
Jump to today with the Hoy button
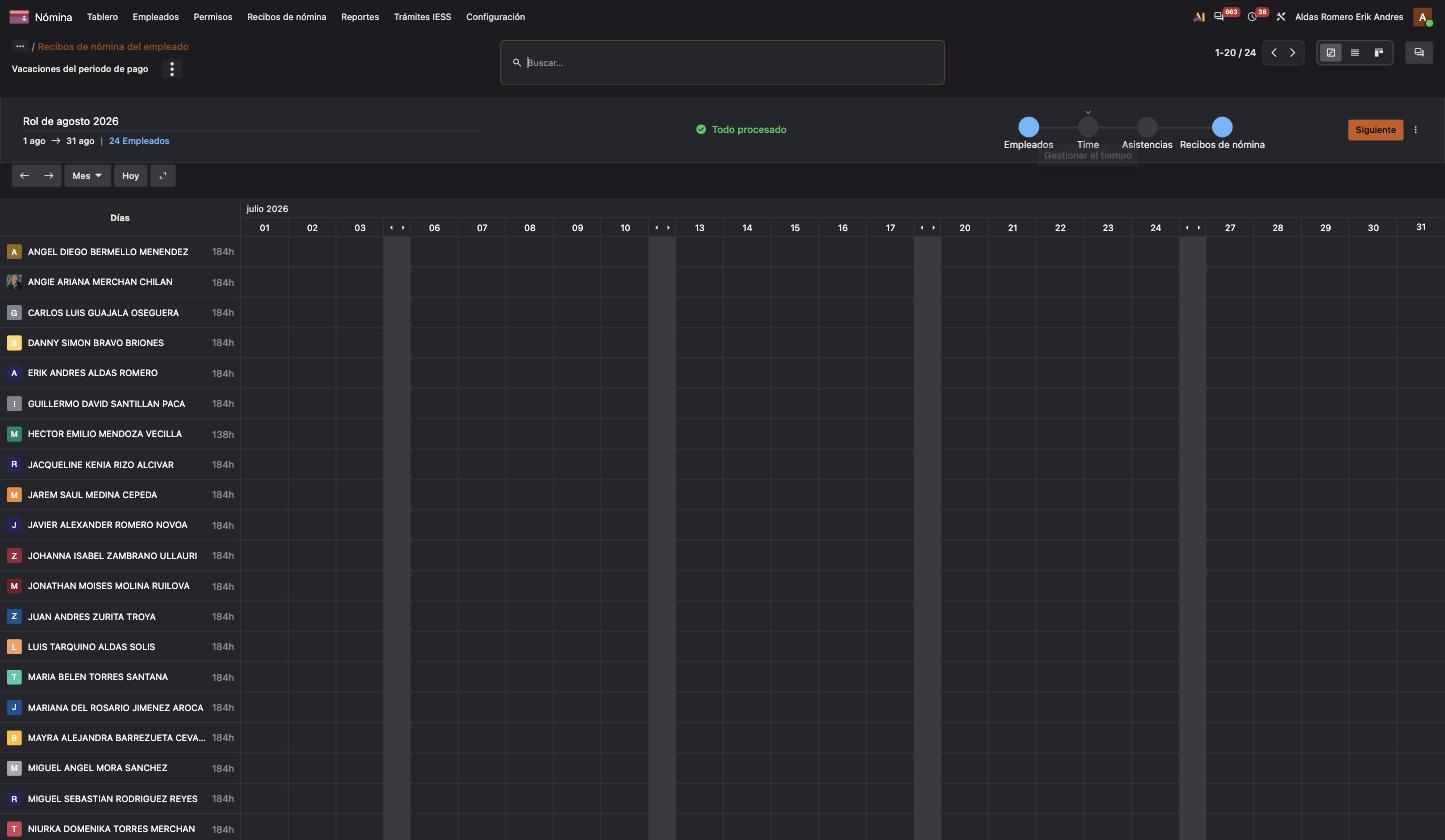click(x=130, y=176)
